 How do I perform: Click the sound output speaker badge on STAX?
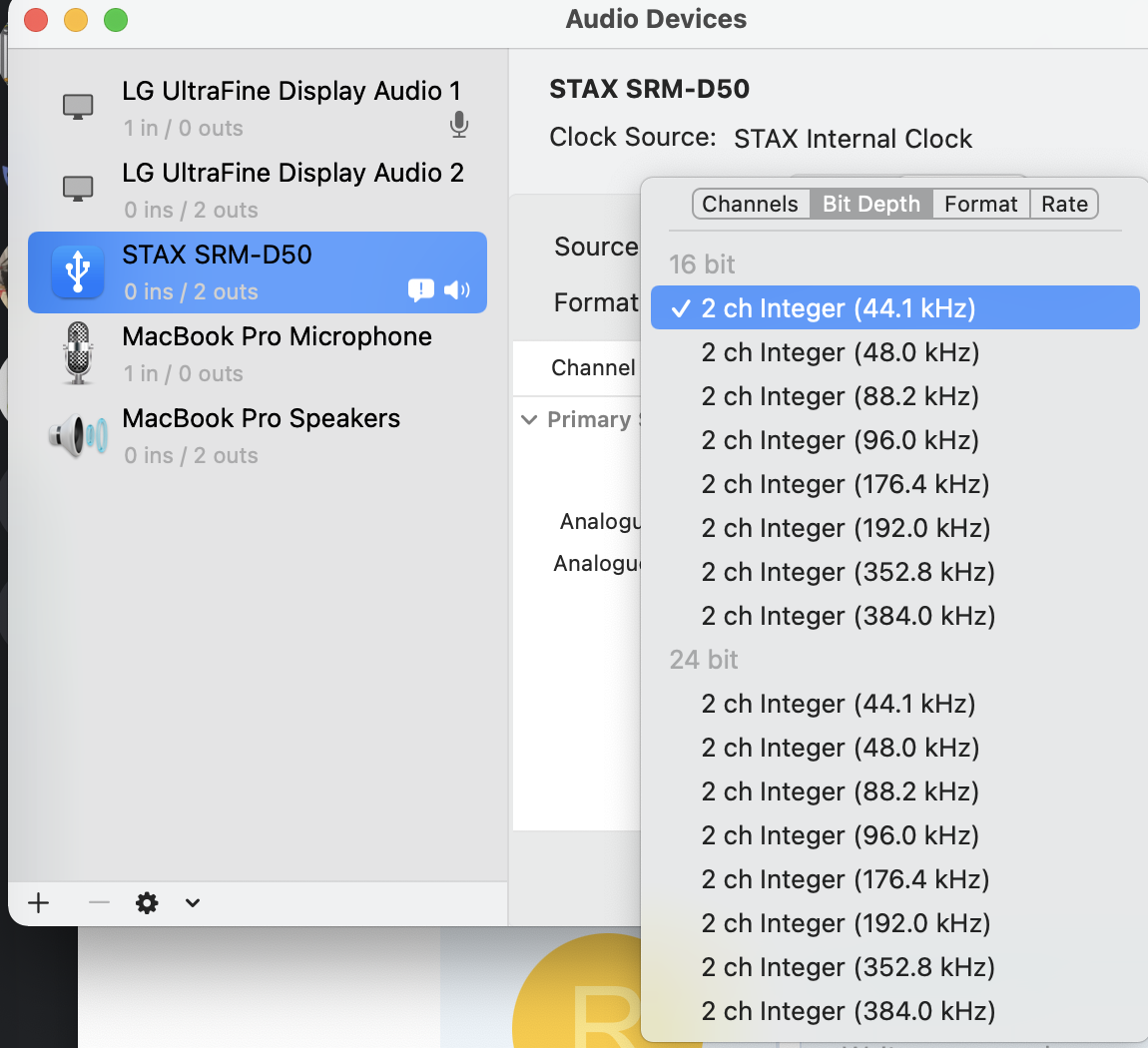point(457,290)
